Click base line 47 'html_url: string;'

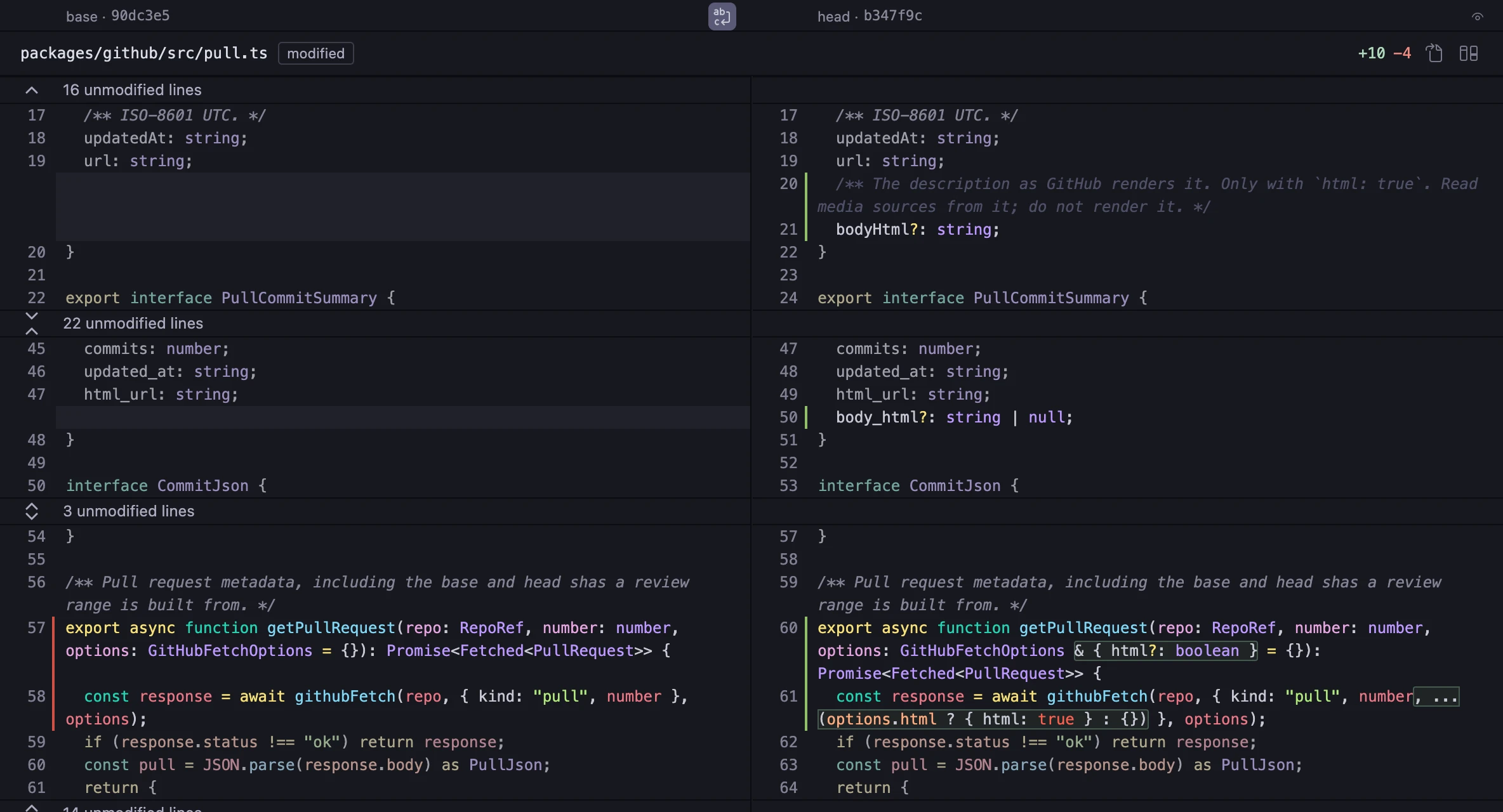(x=161, y=395)
